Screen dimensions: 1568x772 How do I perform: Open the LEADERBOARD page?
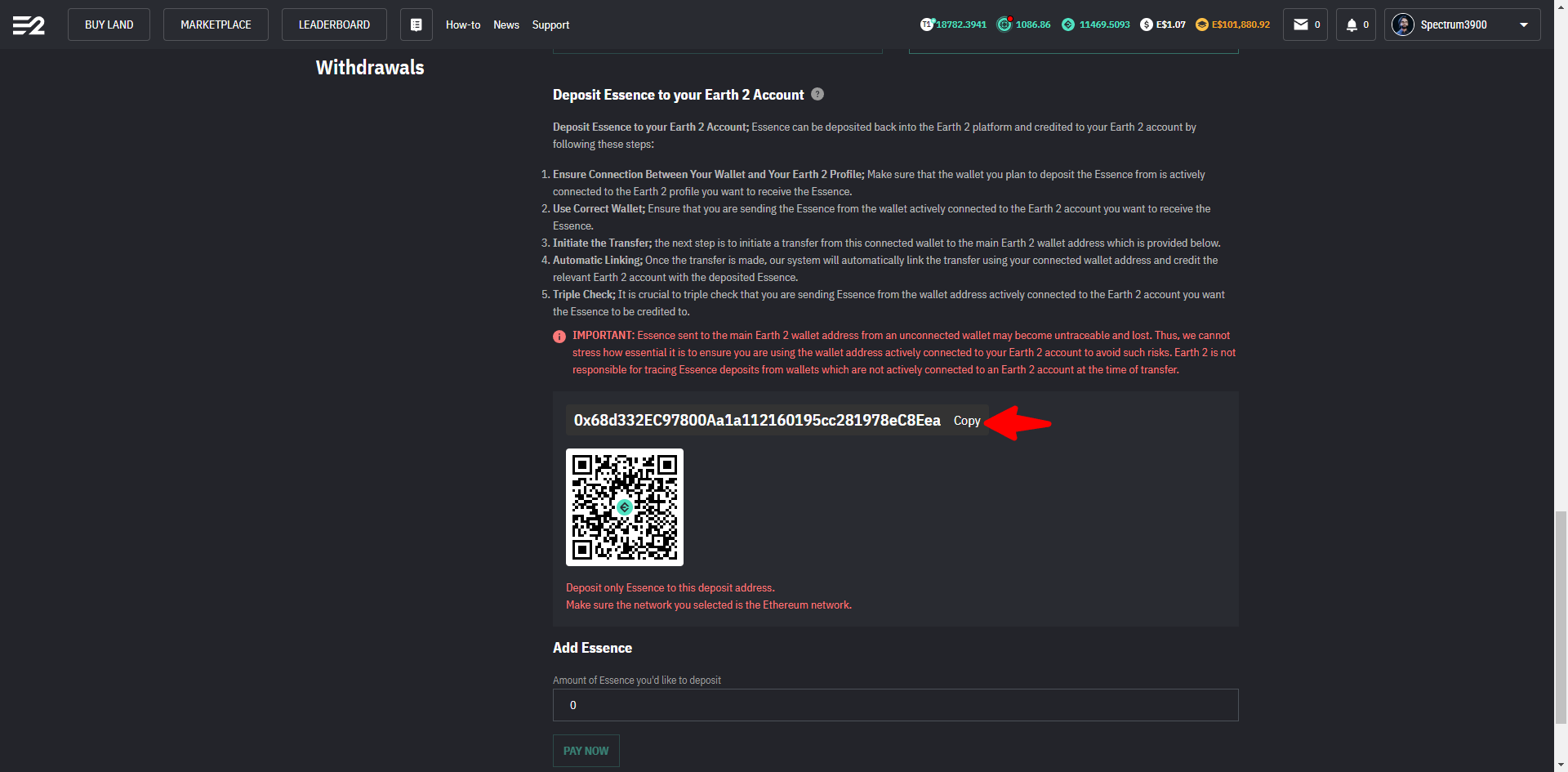tap(334, 25)
